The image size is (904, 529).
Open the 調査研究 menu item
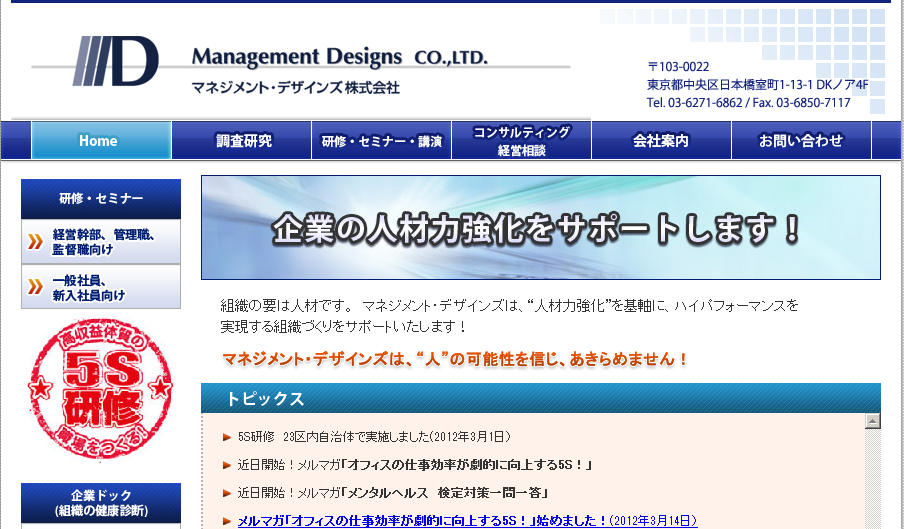click(x=242, y=140)
